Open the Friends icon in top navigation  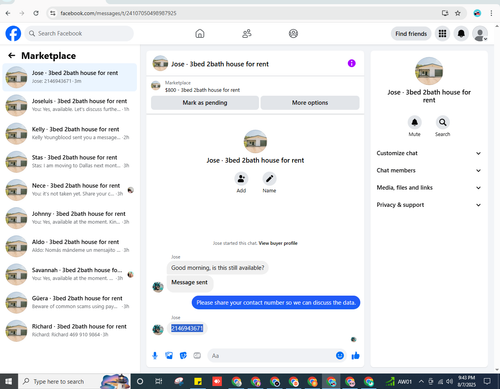(x=247, y=34)
